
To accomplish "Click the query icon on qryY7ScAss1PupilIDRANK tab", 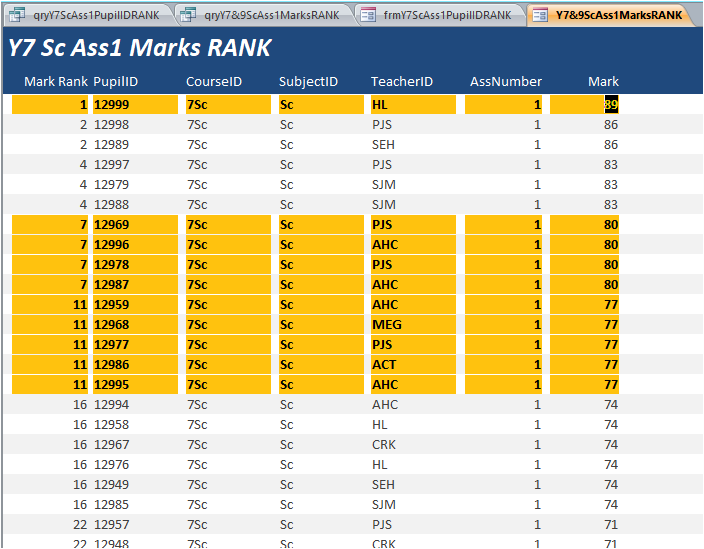I will tap(17, 15).
